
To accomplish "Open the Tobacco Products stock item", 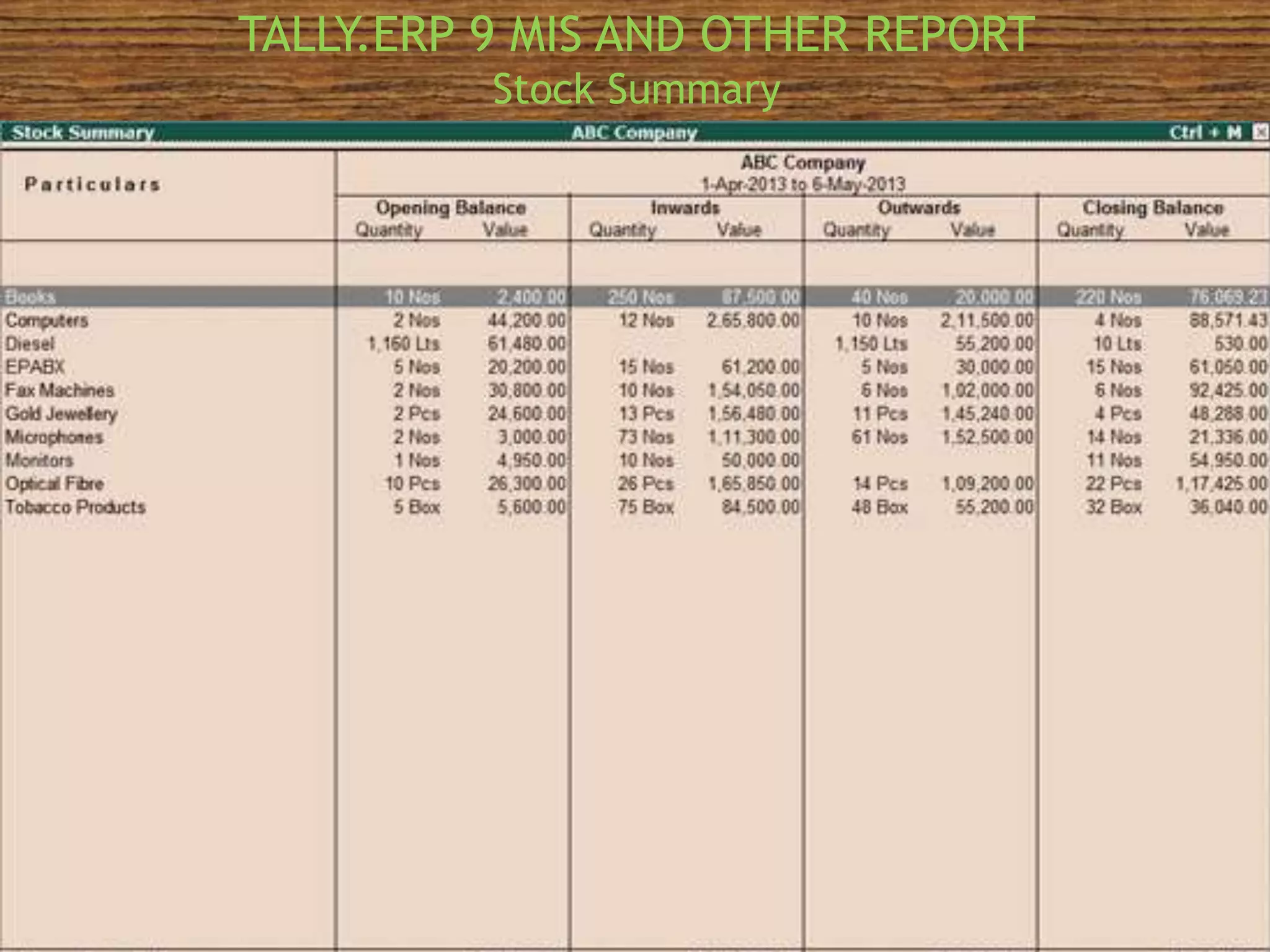I will pos(75,507).
